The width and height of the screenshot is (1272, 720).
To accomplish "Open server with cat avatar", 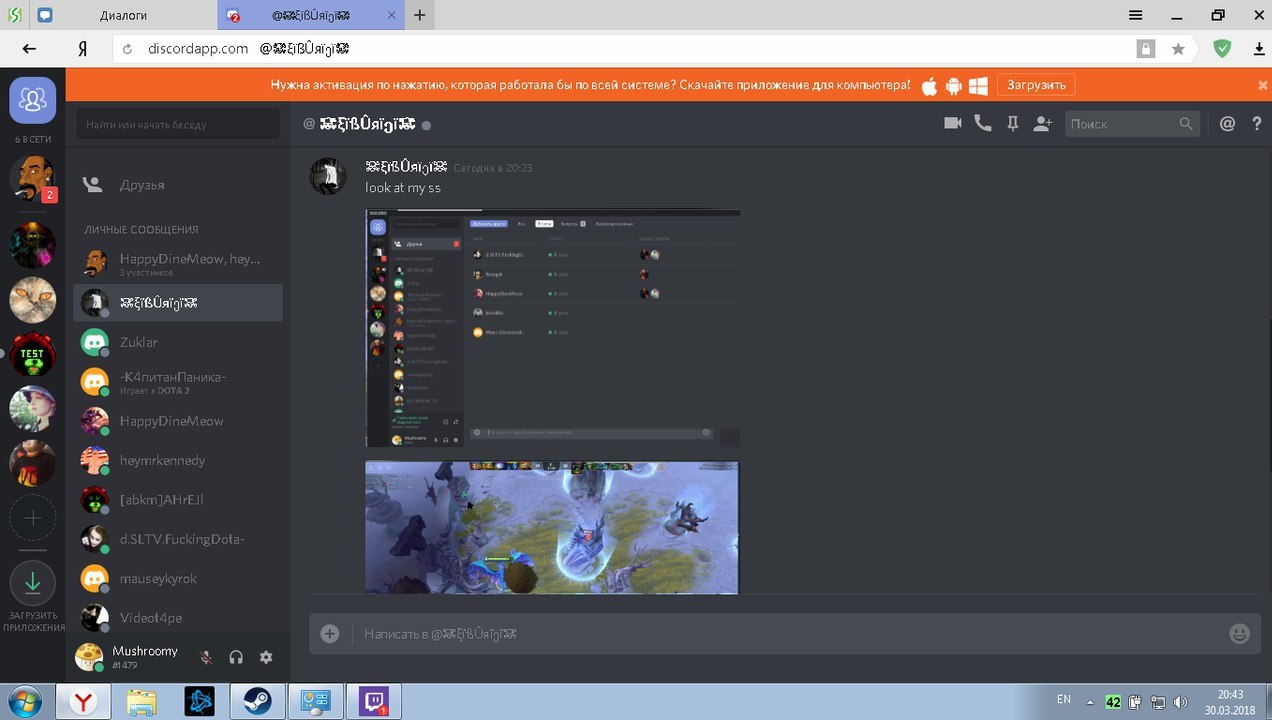I will coord(33,299).
